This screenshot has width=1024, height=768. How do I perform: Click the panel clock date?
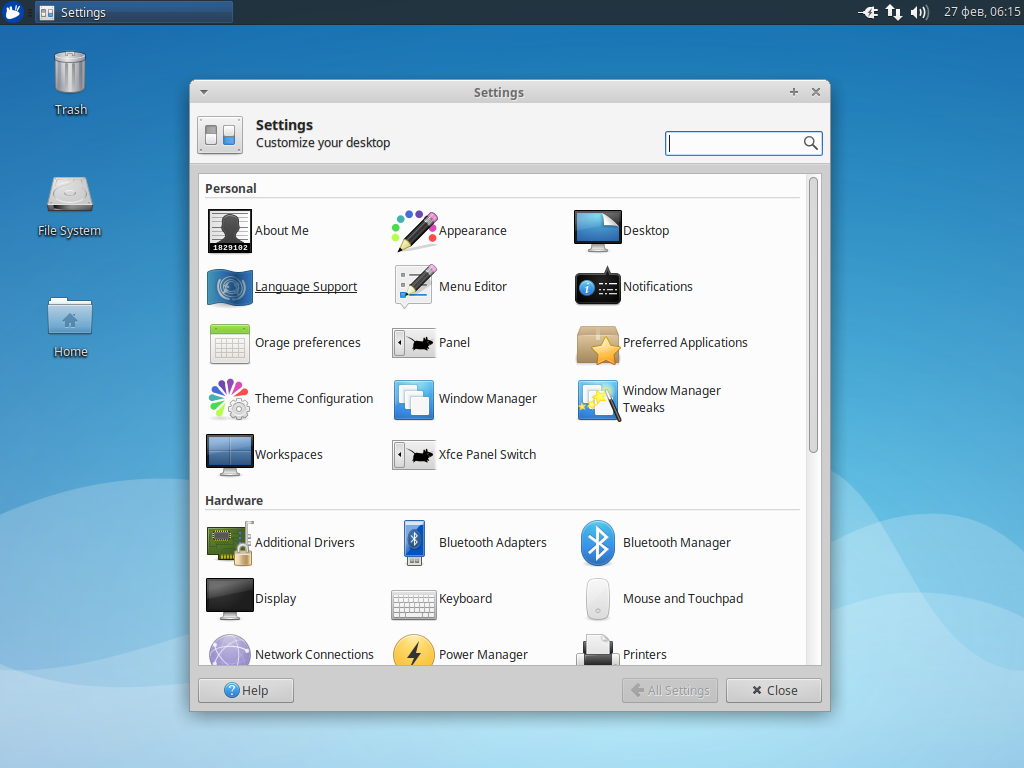982,12
